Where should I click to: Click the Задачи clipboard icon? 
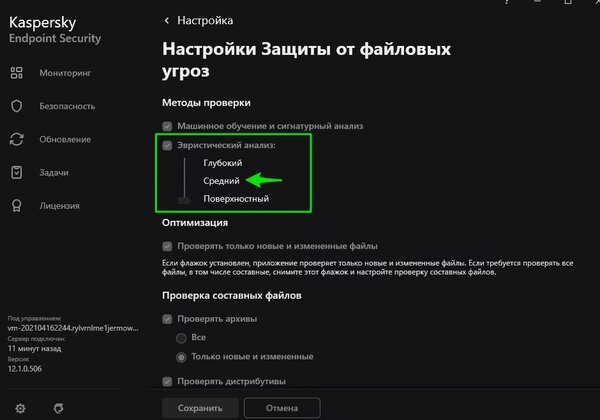pos(16,173)
